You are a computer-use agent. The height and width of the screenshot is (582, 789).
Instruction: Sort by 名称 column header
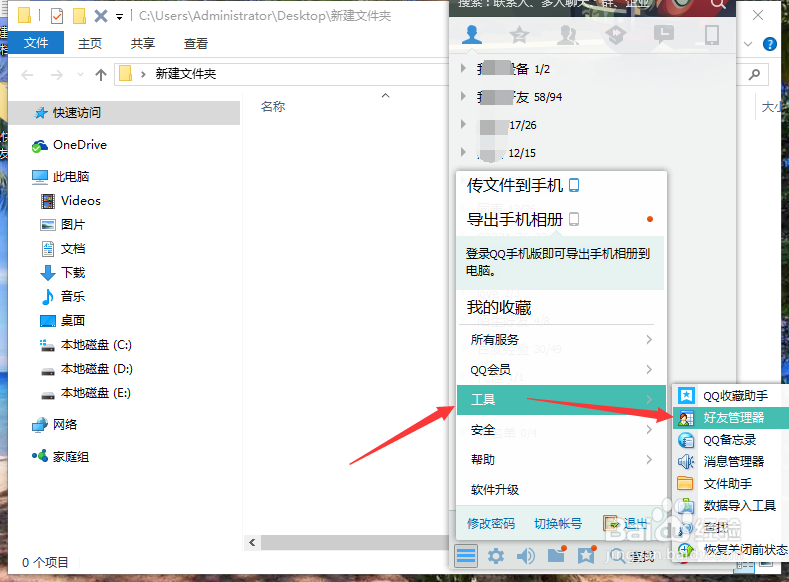(273, 106)
